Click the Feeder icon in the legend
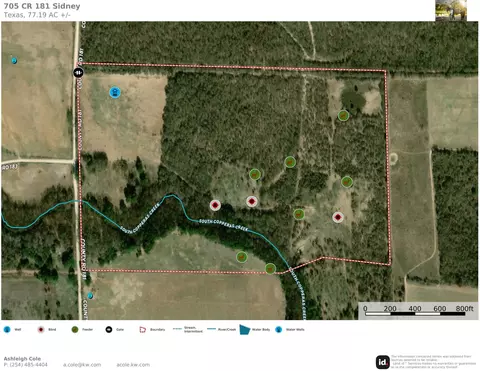480x371 pixels. (75, 329)
